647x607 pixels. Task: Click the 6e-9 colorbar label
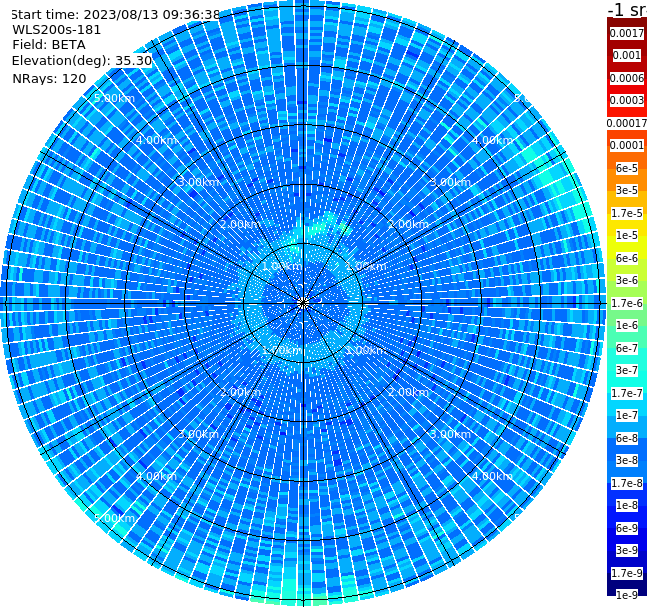click(x=627, y=528)
